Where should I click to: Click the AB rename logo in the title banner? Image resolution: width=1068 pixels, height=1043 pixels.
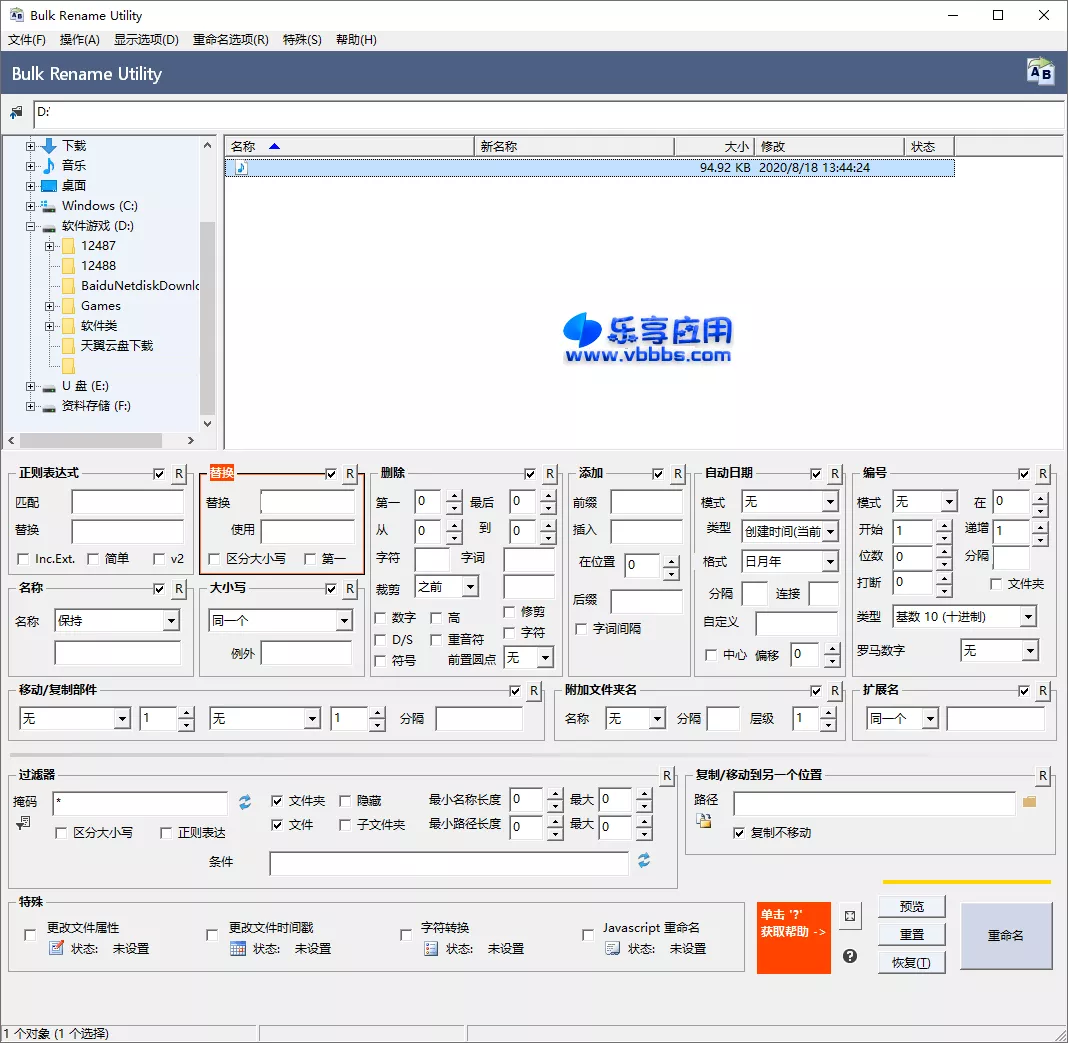click(1039, 72)
